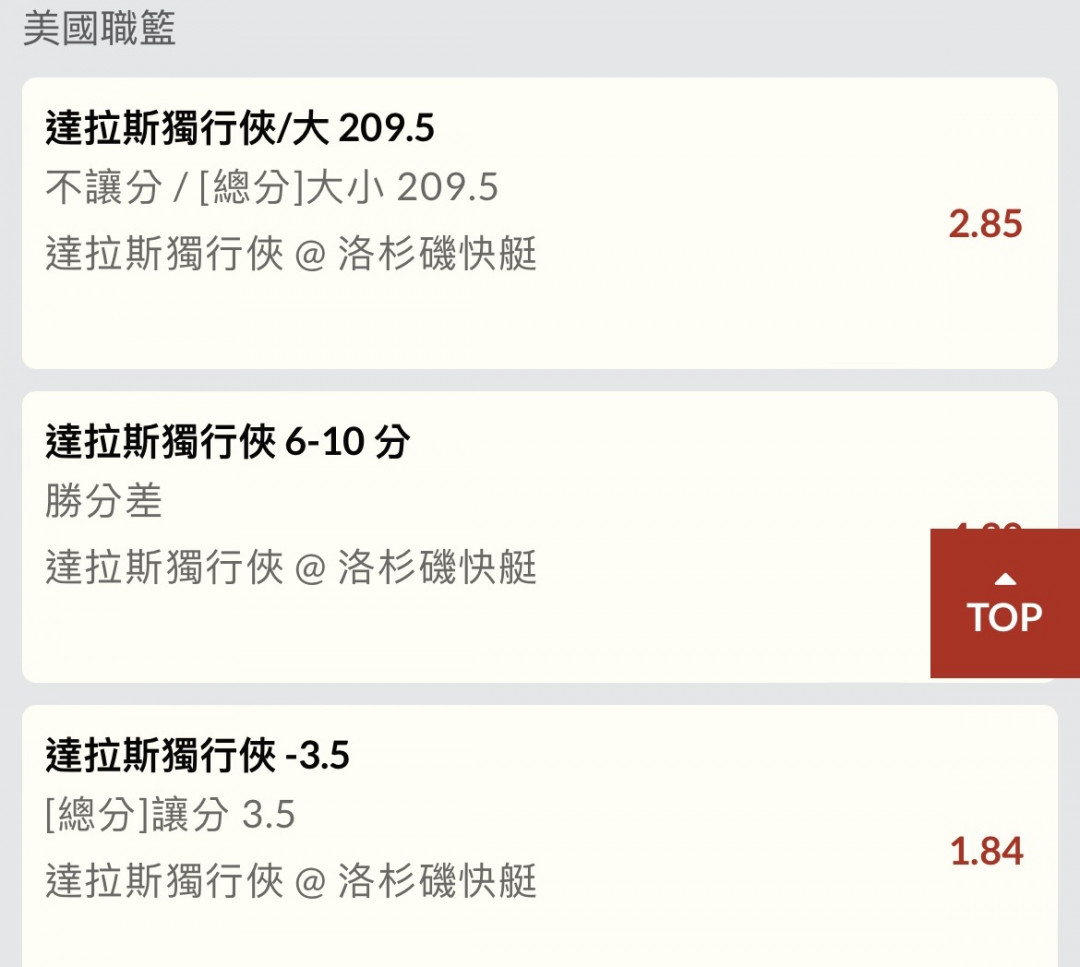Click the 勝分差 market label
Image resolution: width=1080 pixels, height=967 pixels.
[x=103, y=501]
